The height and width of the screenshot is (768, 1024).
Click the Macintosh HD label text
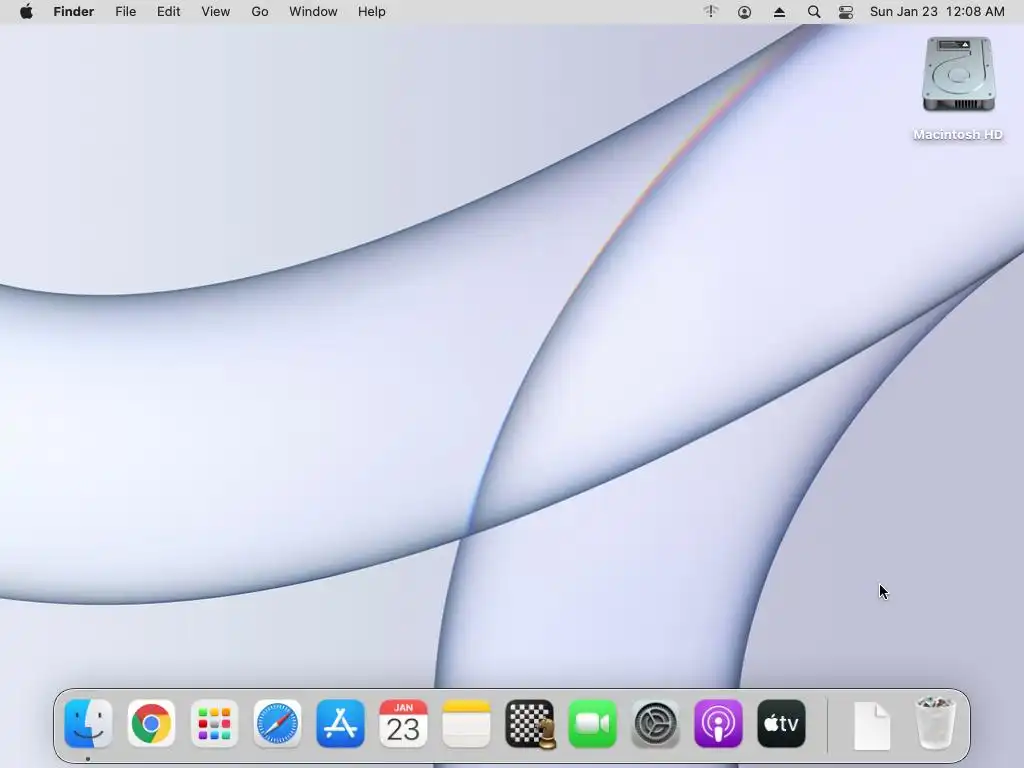click(x=958, y=135)
